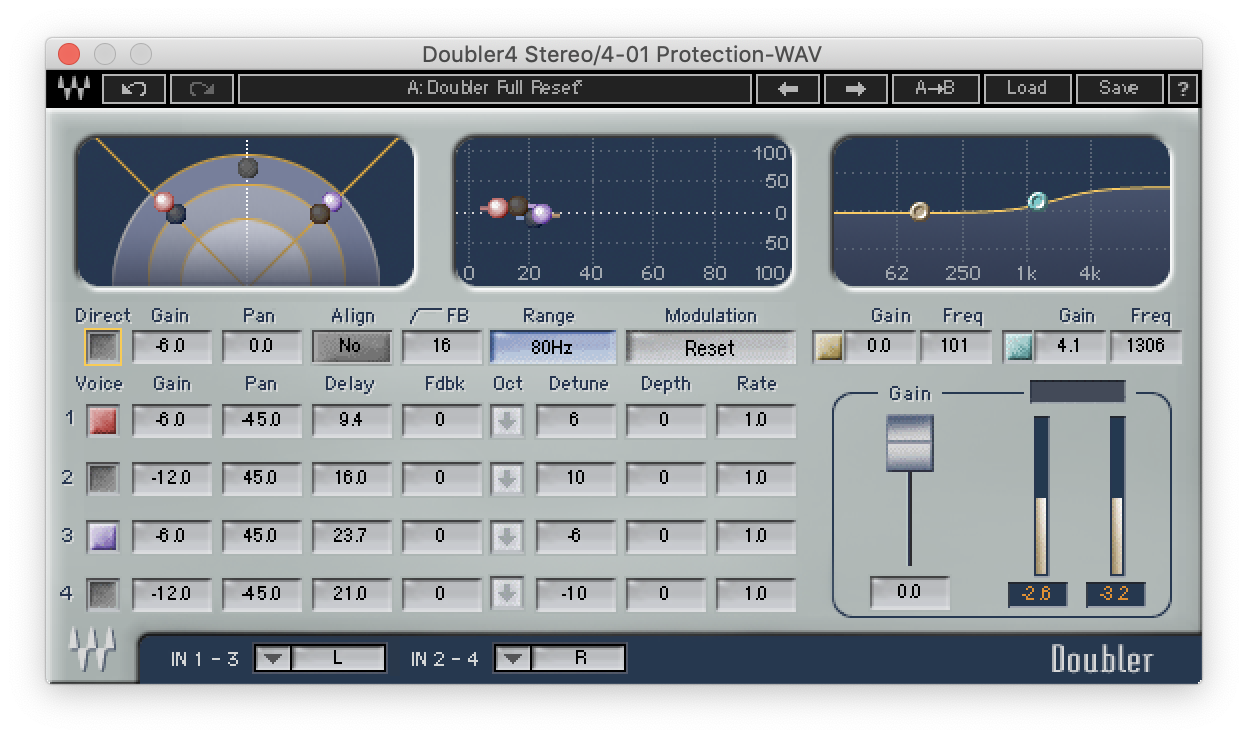Select the top center direct ball in the pan display

click(248, 167)
